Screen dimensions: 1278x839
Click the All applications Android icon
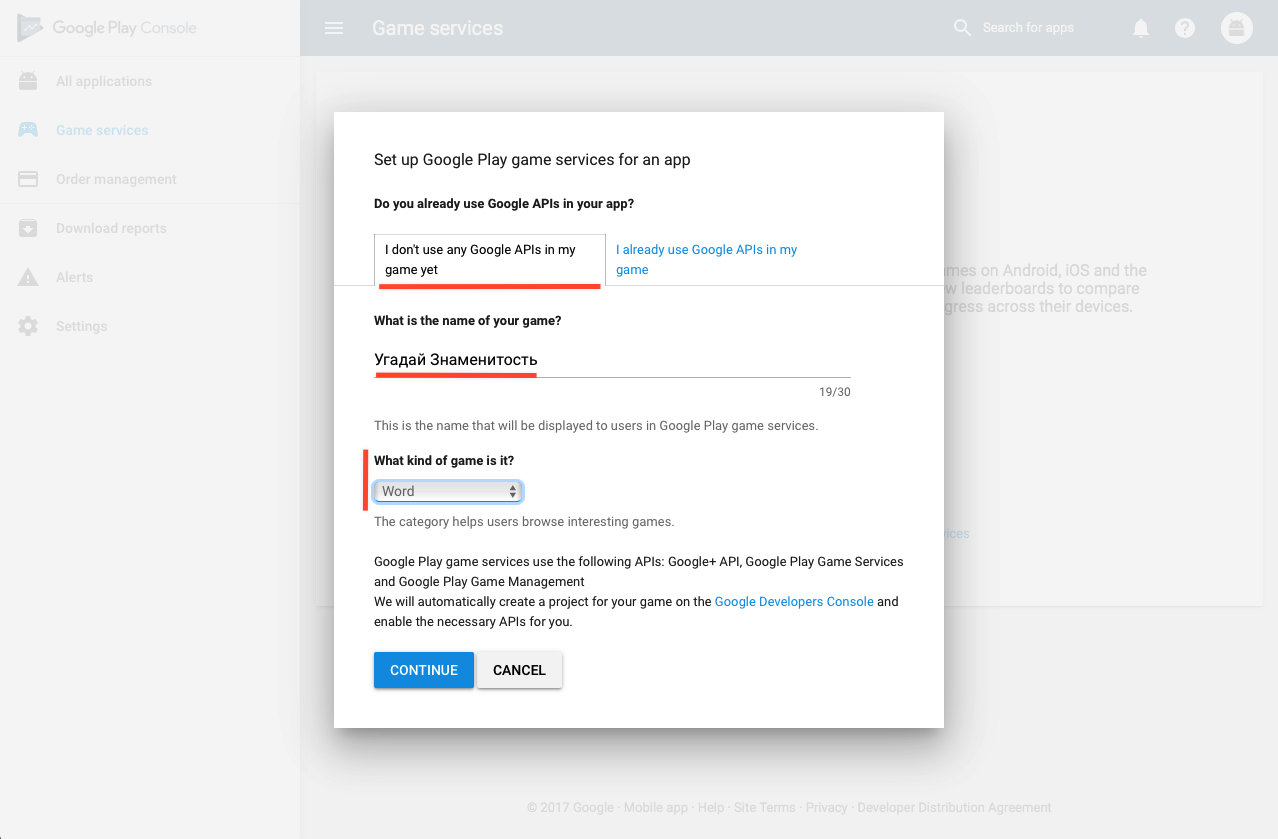[28, 81]
